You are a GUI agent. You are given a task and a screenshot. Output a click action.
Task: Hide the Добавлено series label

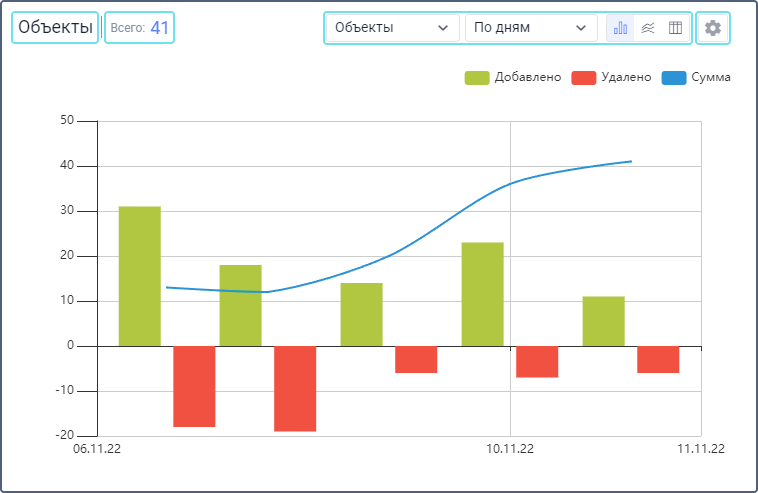(x=528, y=77)
